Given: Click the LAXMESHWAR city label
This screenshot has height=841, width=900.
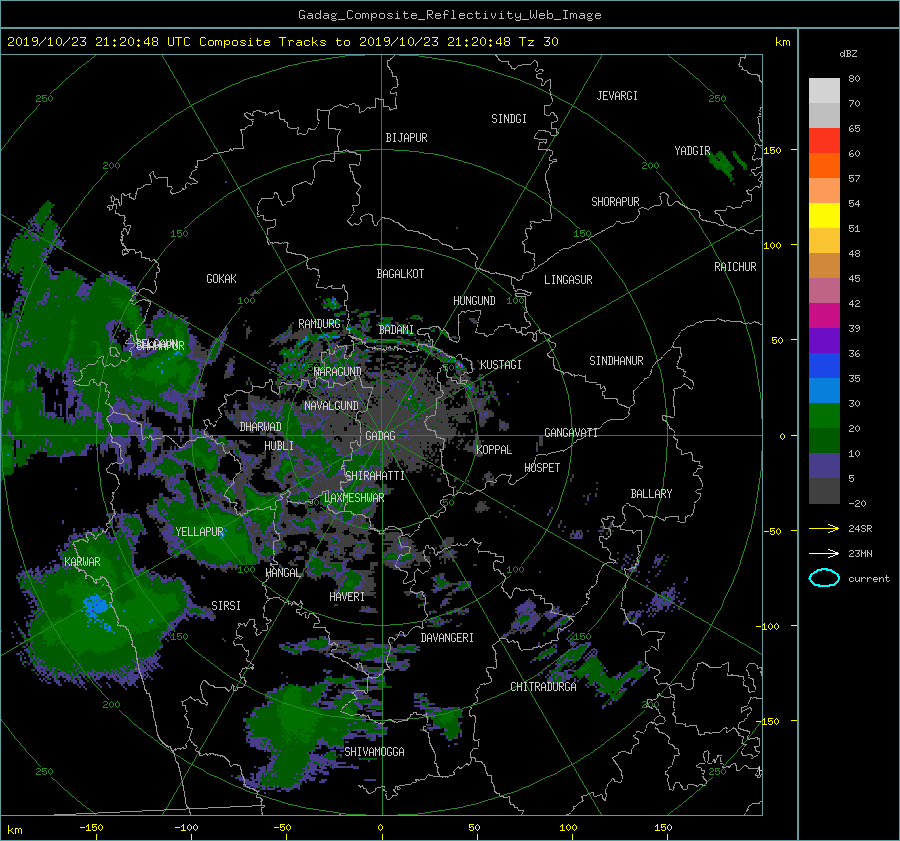Looking at the screenshot, I should 354,498.
